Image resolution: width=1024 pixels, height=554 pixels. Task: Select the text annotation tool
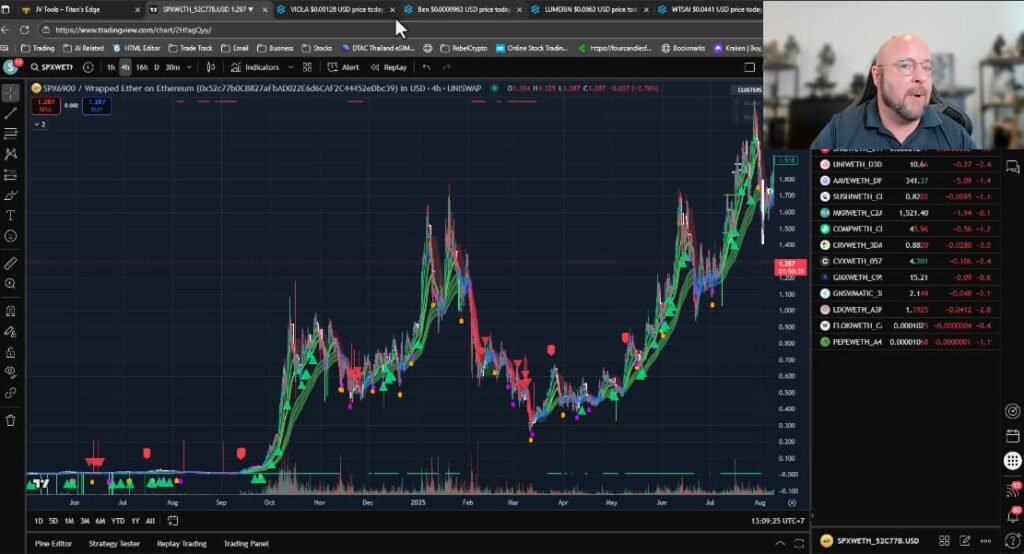11,215
